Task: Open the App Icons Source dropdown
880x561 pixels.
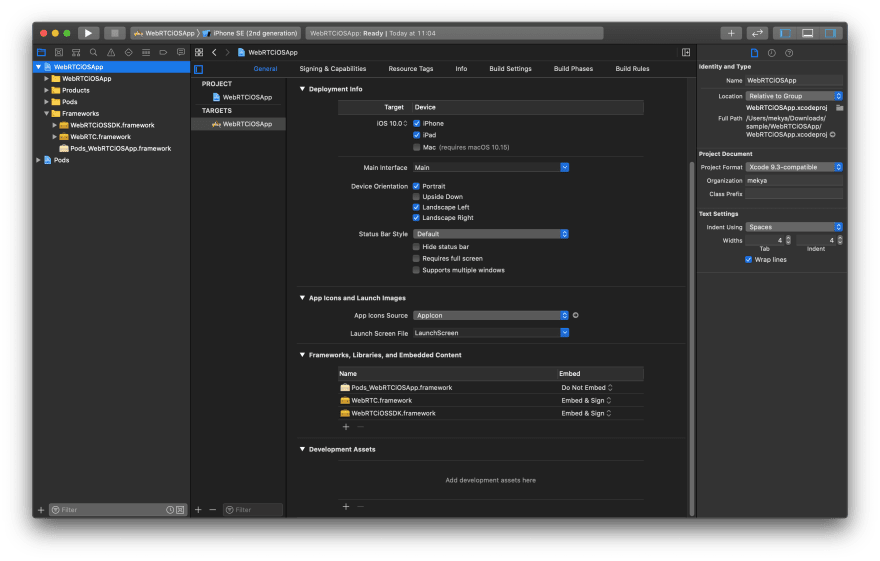Action: tap(491, 315)
